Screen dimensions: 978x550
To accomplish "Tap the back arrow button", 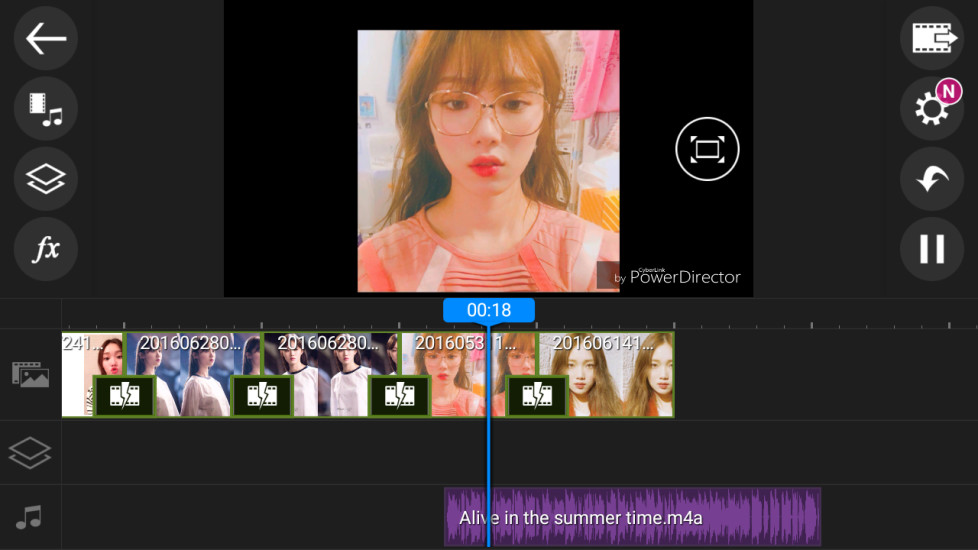I will (46, 39).
